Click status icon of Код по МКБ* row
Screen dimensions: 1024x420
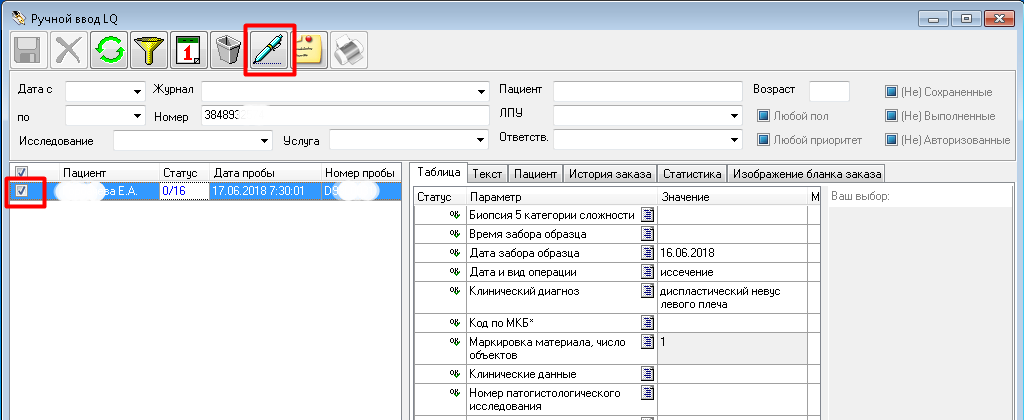(454, 322)
